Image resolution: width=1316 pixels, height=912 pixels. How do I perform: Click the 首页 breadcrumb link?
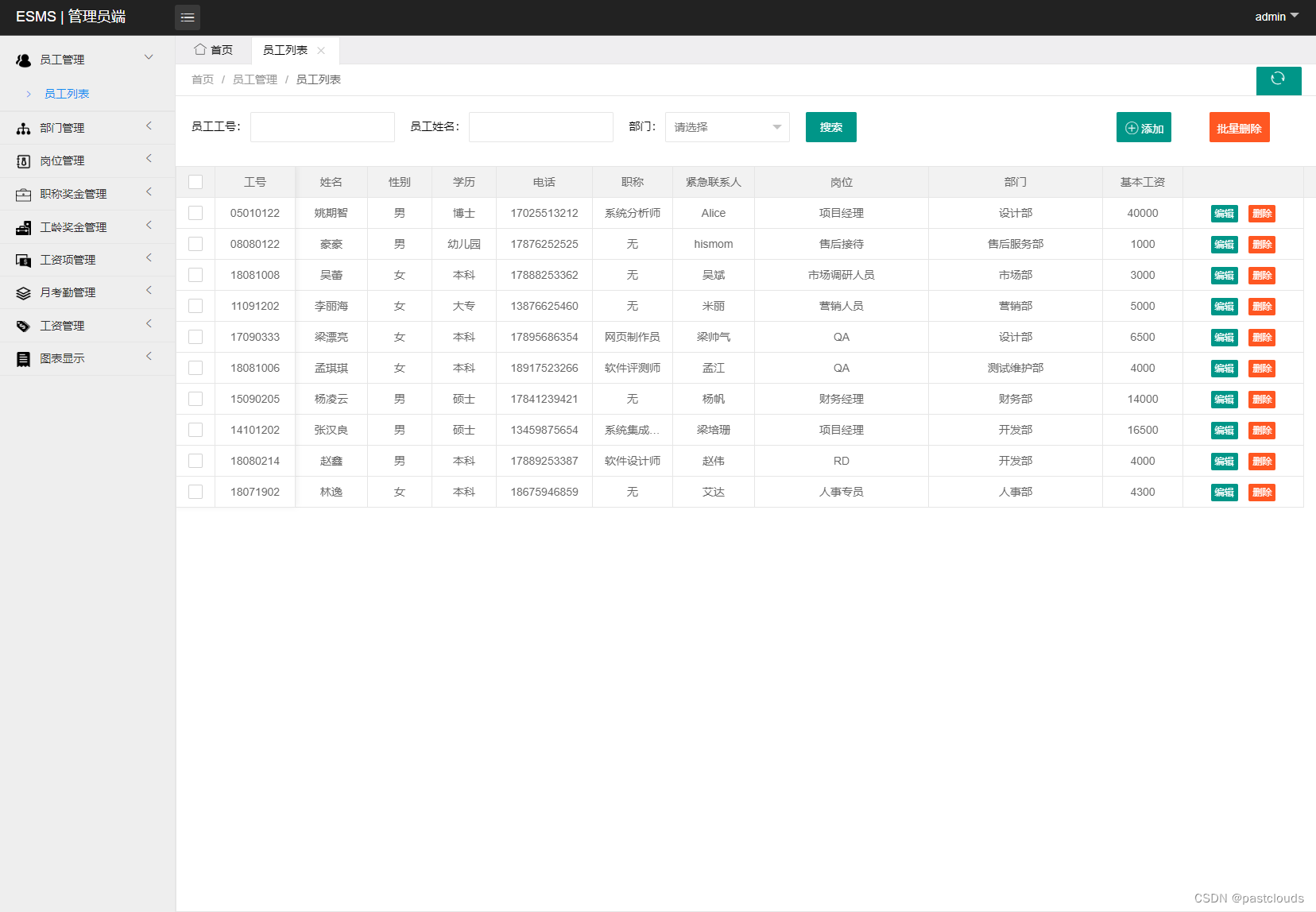point(203,79)
